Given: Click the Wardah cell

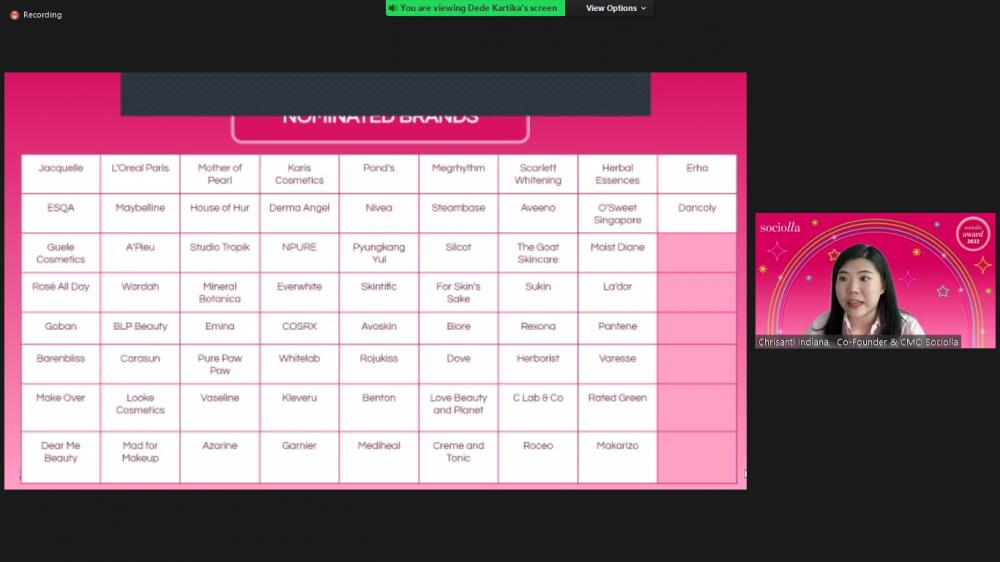Looking at the screenshot, I should click(140, 293).
